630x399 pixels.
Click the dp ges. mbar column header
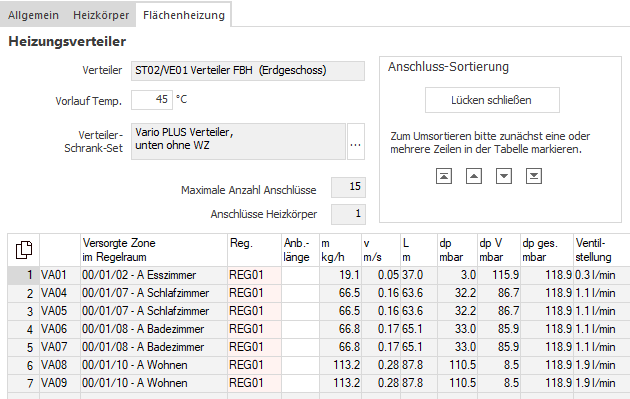[x=547, y=250]
